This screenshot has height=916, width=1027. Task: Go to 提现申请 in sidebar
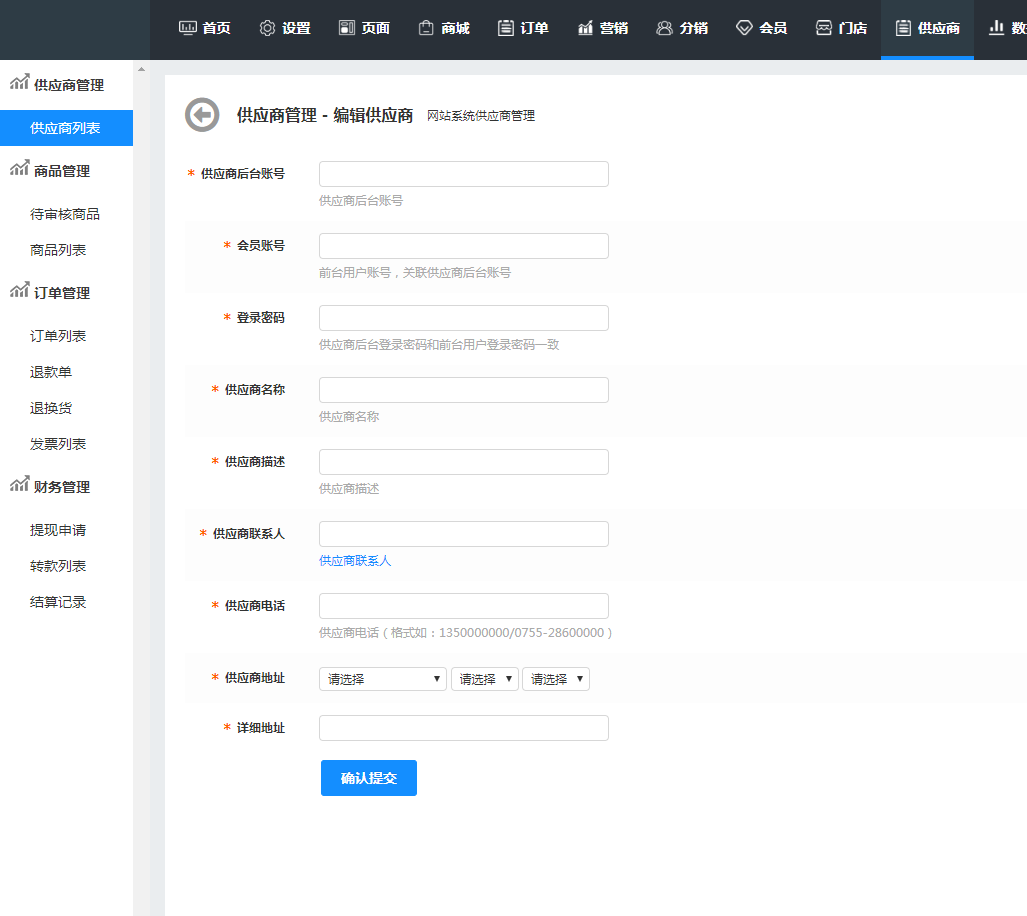pyautogui.click(x=58, y=530)
